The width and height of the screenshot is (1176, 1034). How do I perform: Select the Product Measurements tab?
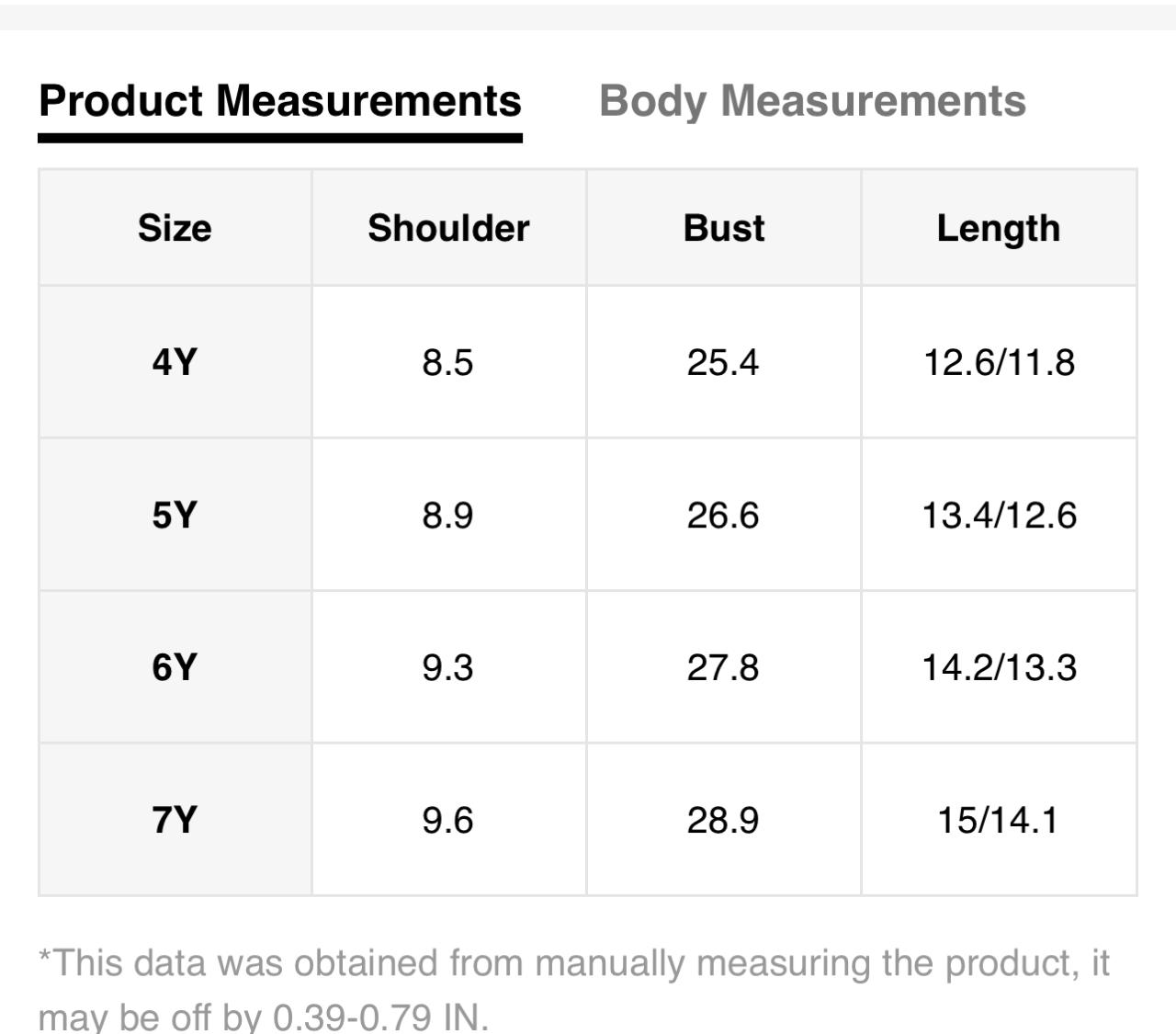point(280,101)
